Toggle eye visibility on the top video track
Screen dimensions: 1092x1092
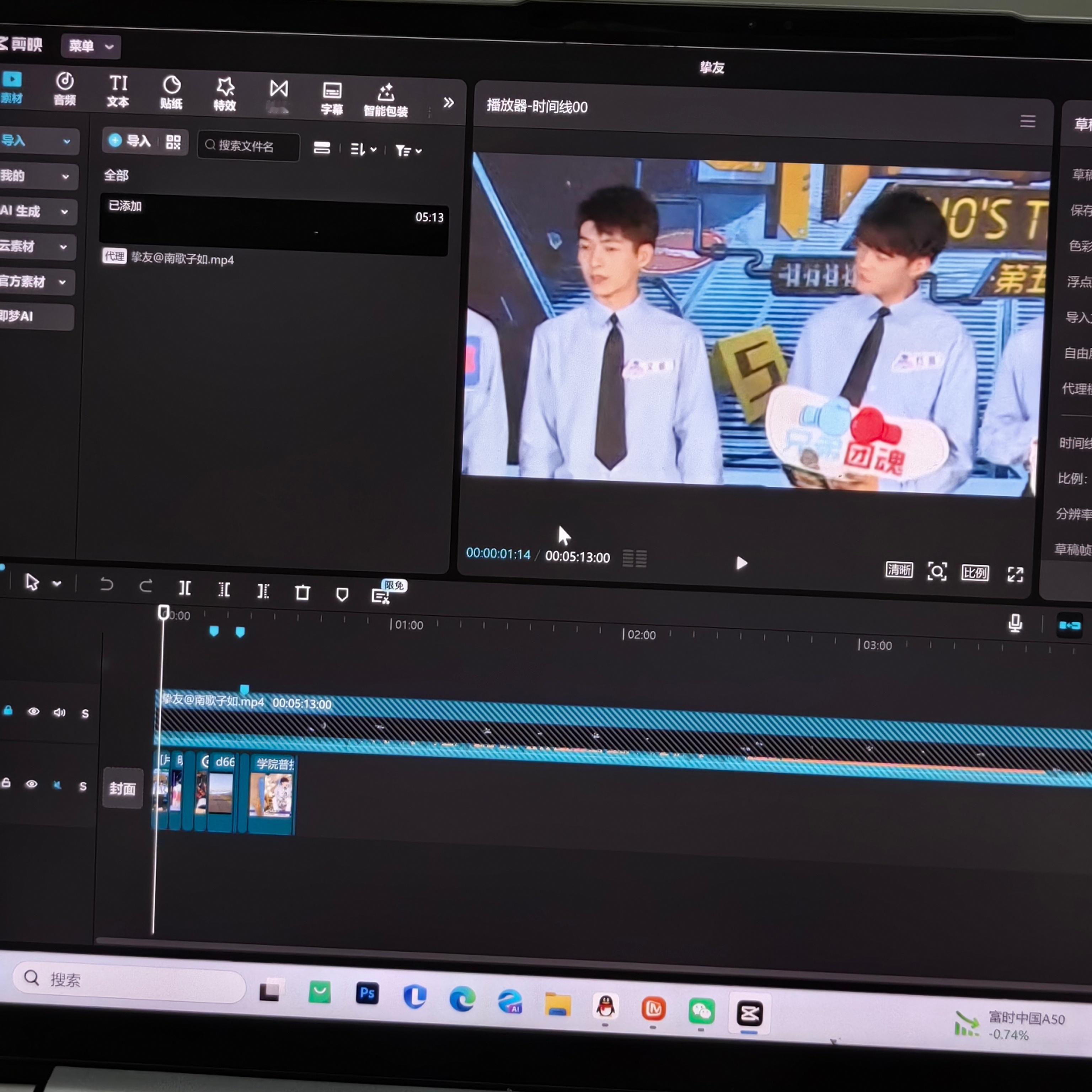click(x=34, y=711)
